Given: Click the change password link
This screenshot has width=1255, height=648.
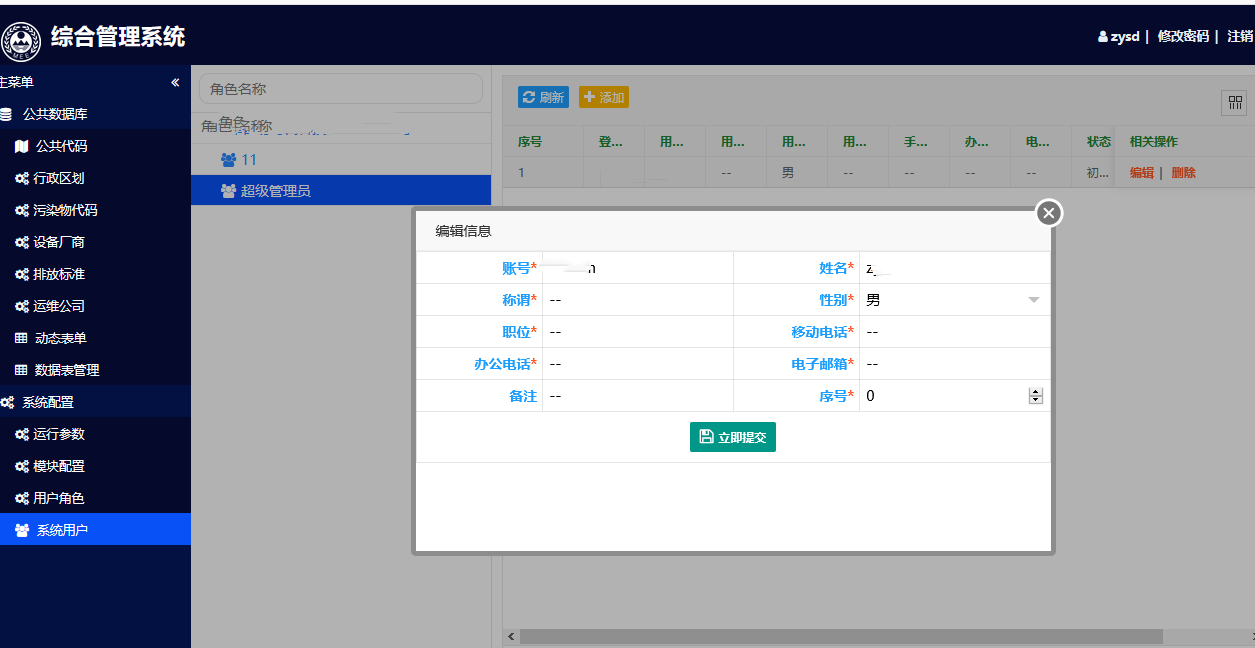Looking at the screenshot, I should (1183, 36).
